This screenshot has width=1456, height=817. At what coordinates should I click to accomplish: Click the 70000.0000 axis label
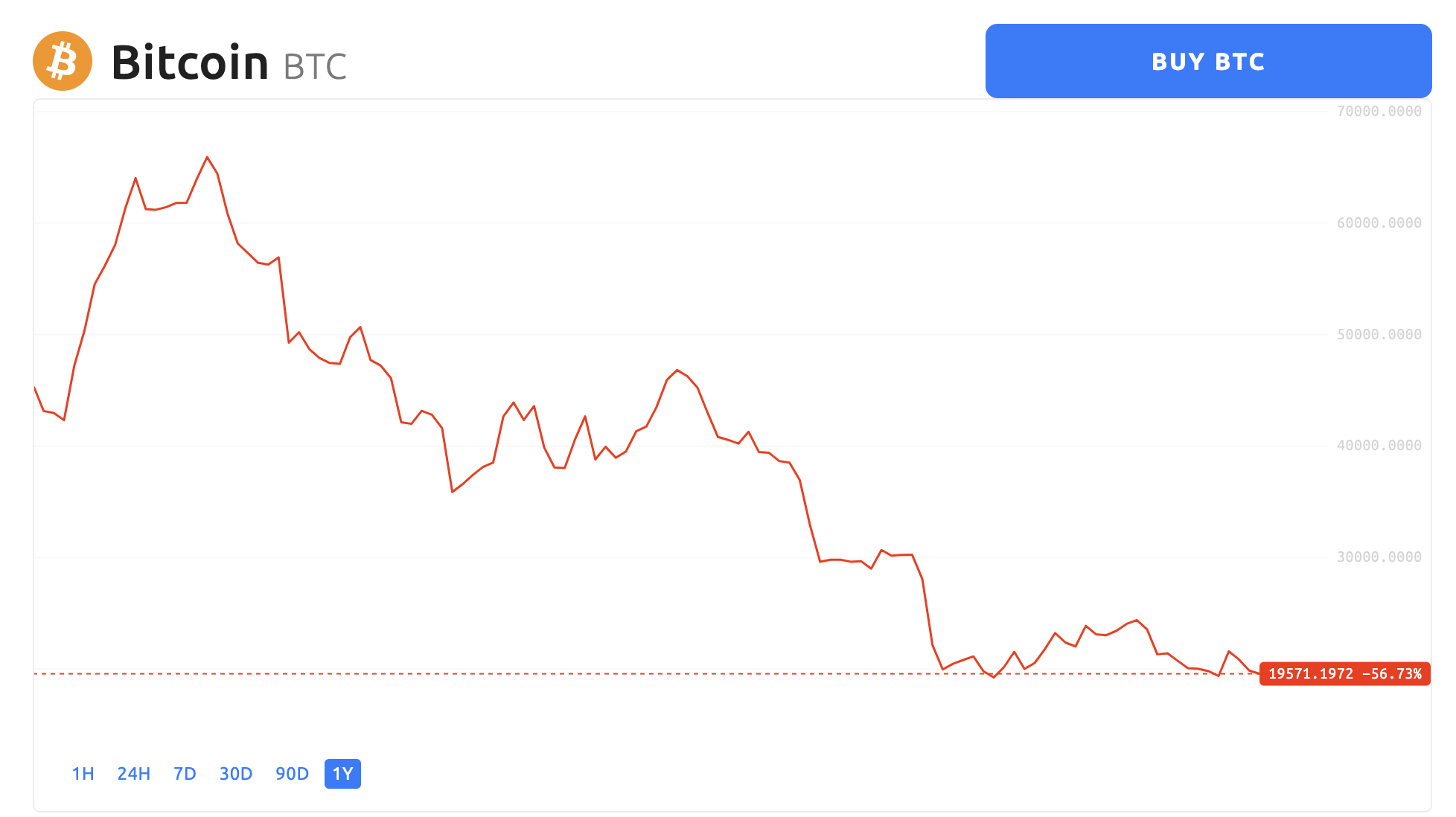coord(1379,112)
